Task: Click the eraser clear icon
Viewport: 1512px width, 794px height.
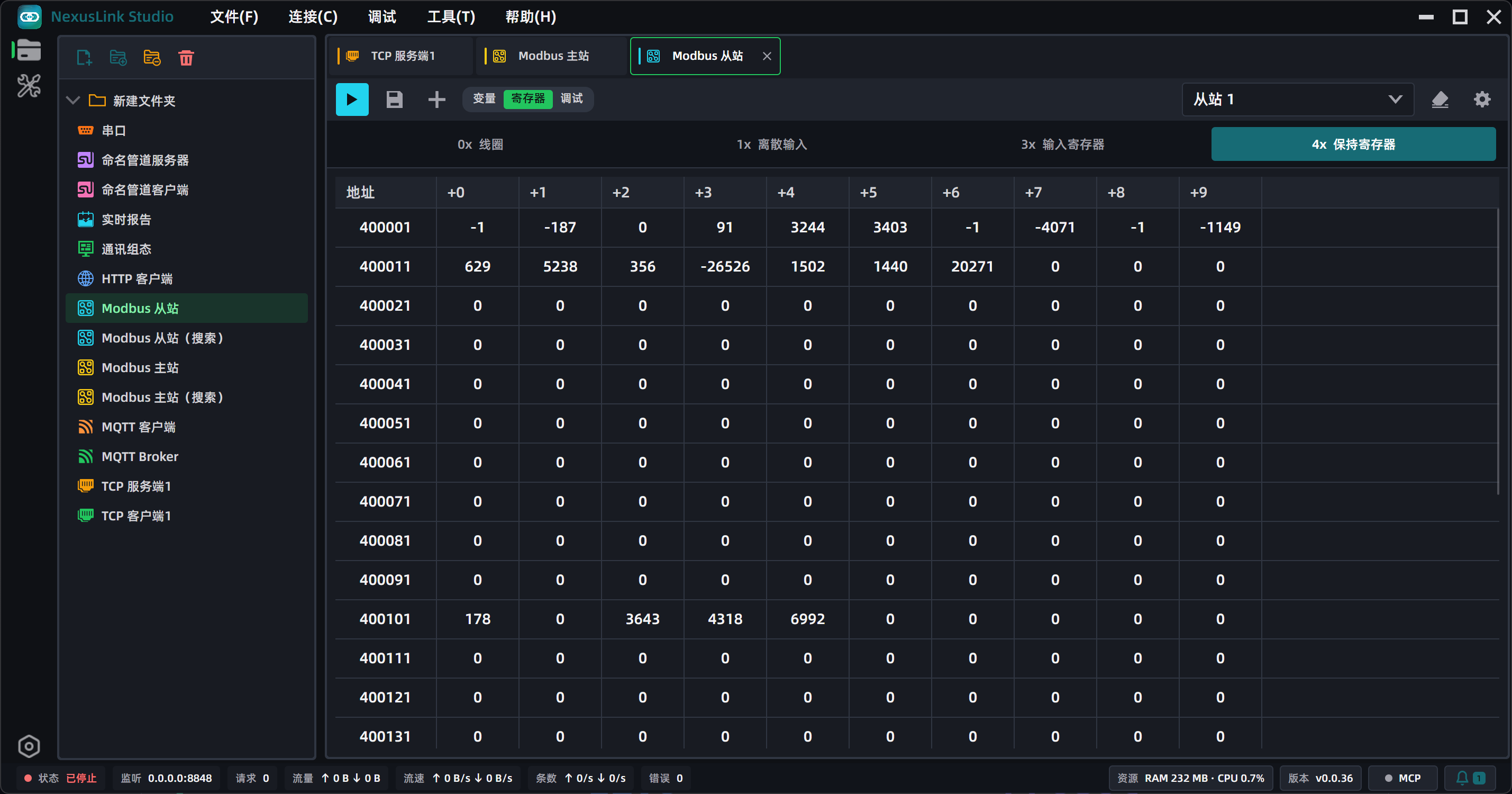Action: [x=1440, y=100]
